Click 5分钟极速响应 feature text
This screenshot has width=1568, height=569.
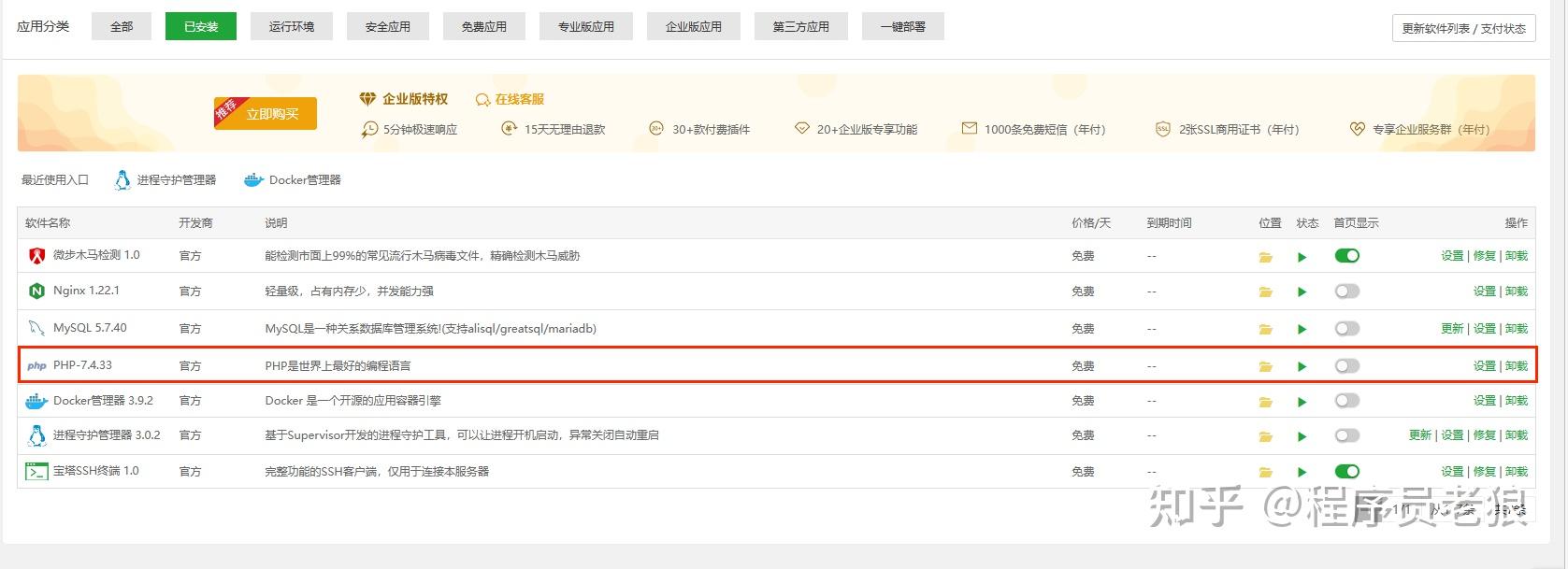point(420,129)
